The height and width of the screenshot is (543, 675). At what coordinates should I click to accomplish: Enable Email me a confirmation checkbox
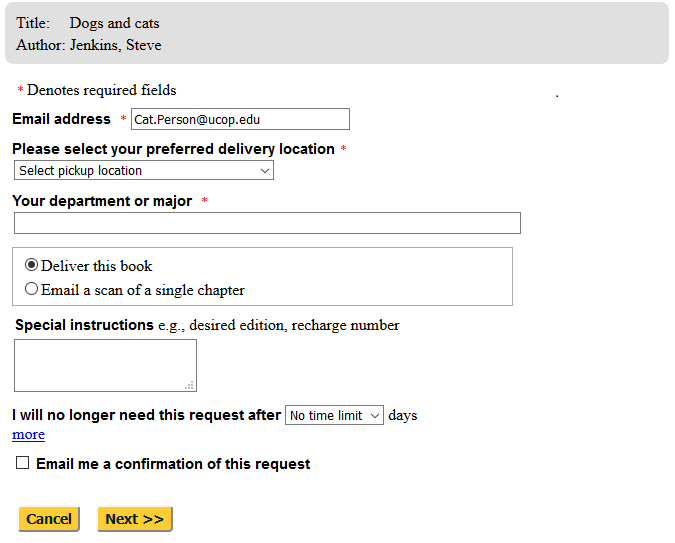[x=22, y=463]
